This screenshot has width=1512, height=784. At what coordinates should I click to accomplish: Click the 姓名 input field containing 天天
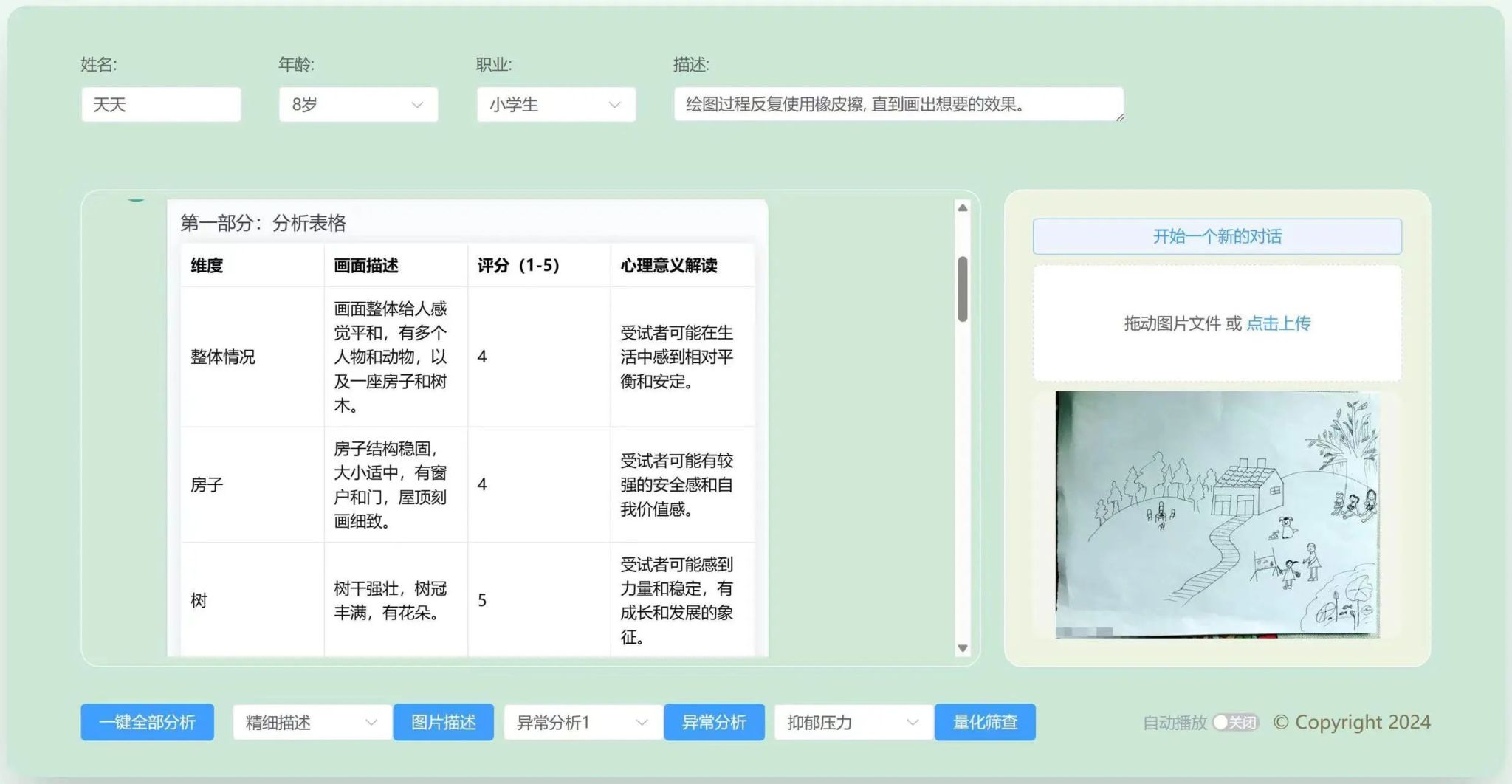point(161,105)
